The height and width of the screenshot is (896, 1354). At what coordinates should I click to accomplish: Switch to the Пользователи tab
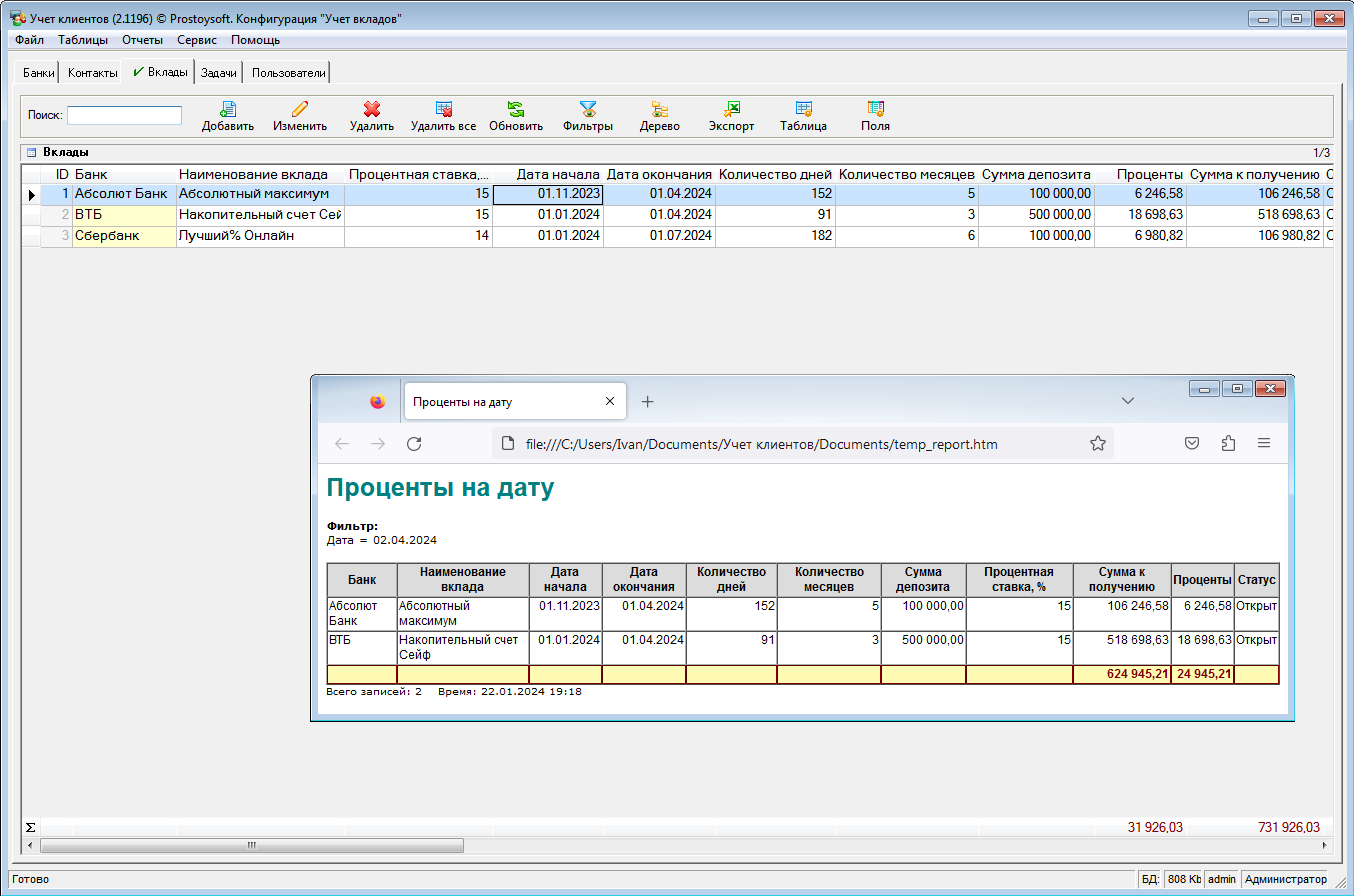(288, 73)
